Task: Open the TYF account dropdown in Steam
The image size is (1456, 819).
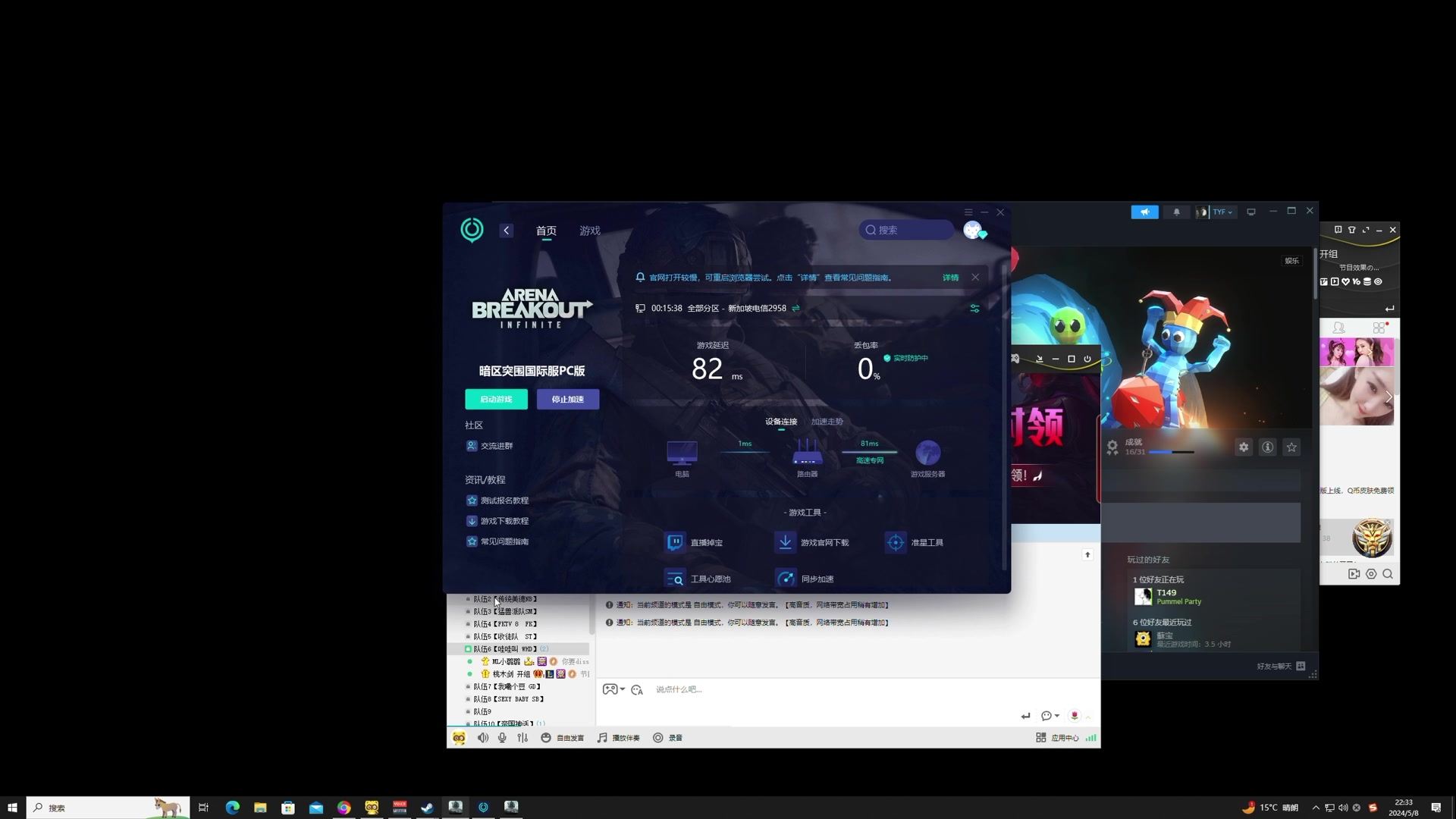Action: coord(1222,212)
